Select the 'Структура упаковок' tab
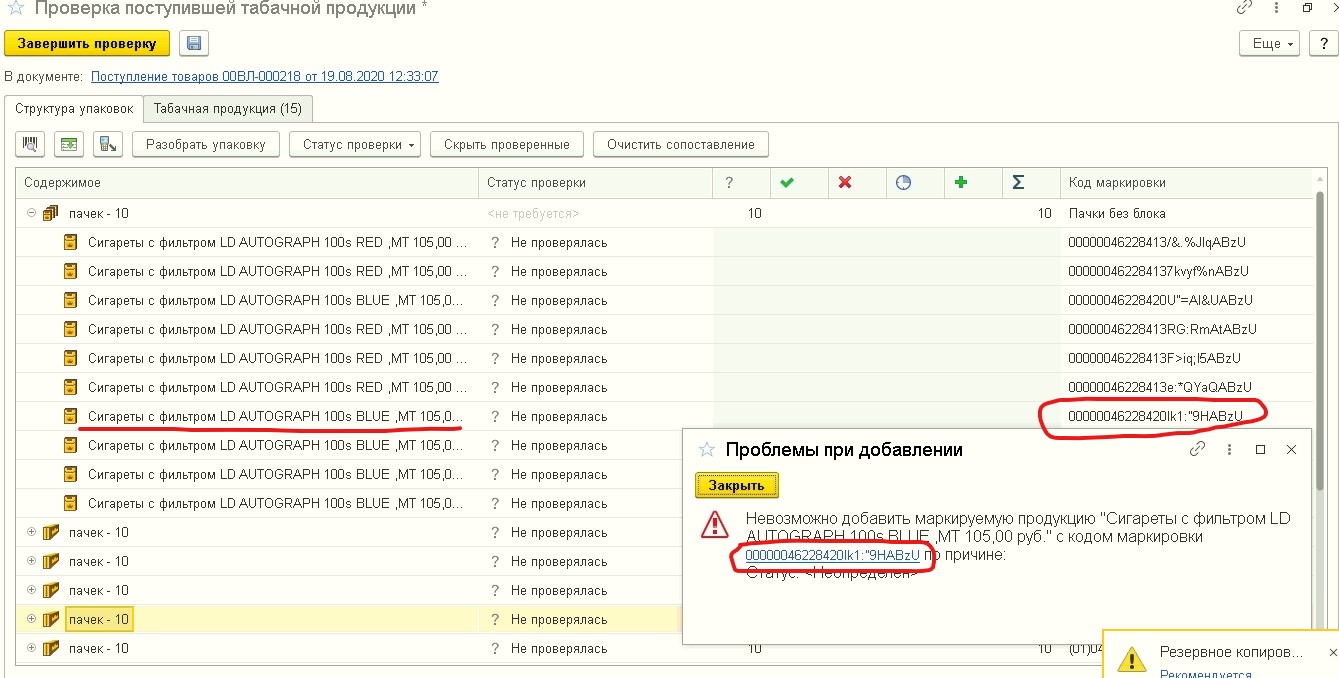The height and width of the screenshot is (678, 1339). (74, 108)
